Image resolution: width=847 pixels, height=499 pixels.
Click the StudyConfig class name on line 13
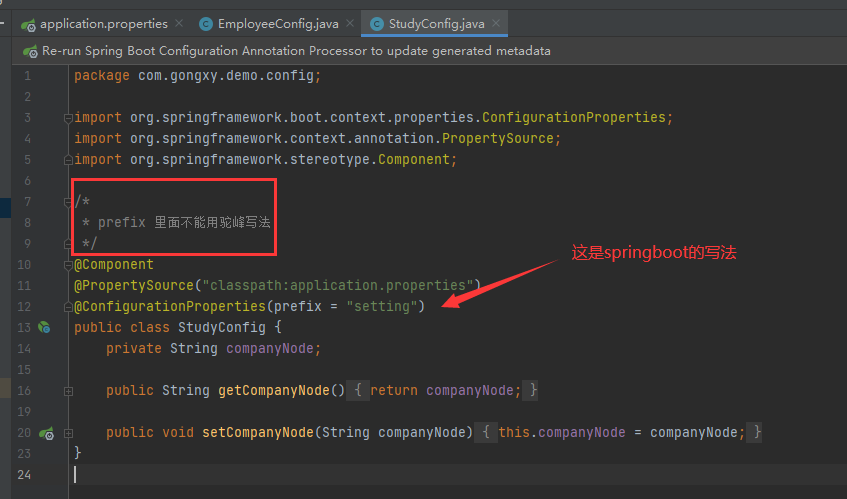click(x=221, y=328)
